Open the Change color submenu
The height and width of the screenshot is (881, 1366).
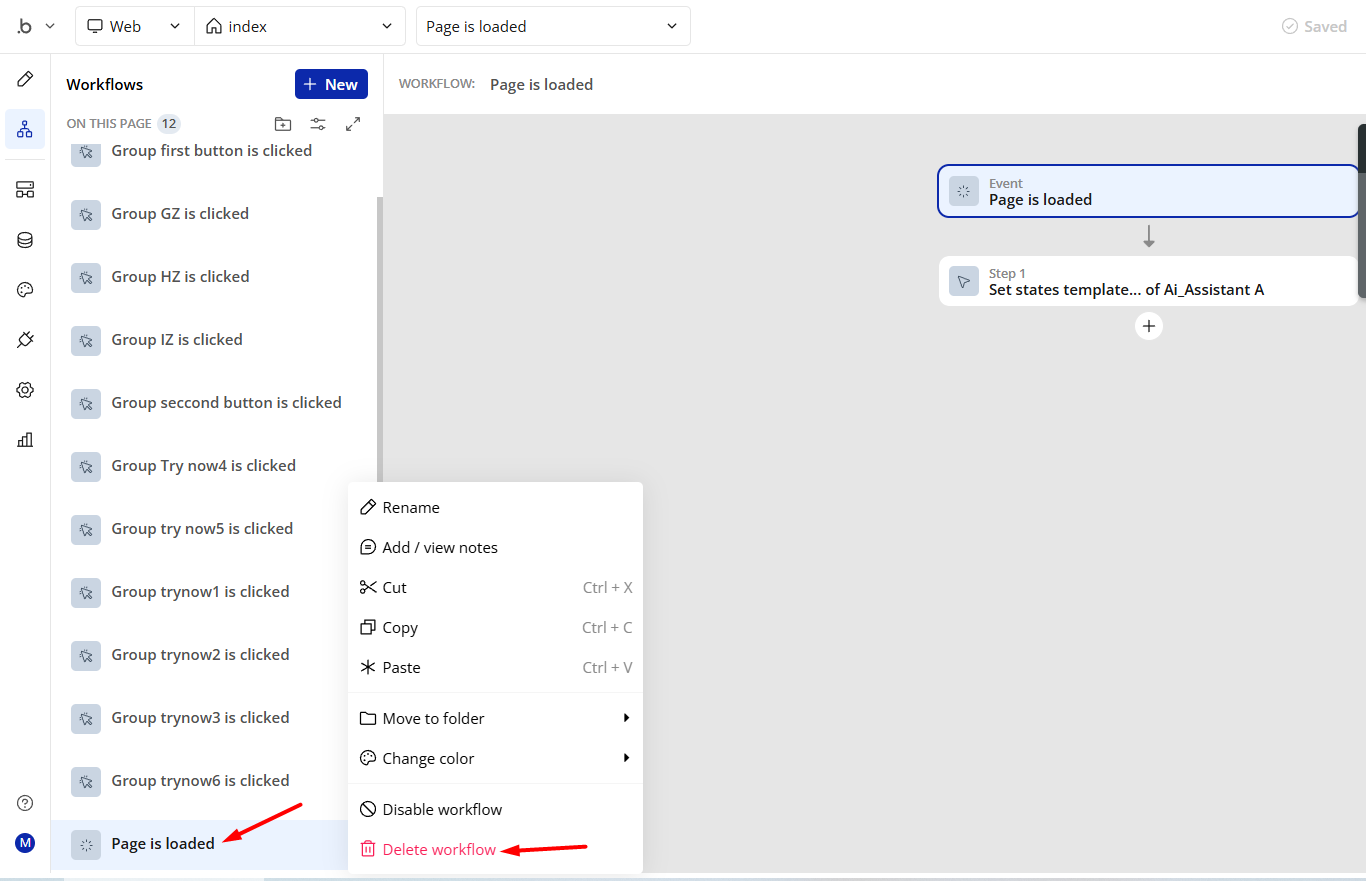pos(494,758)
